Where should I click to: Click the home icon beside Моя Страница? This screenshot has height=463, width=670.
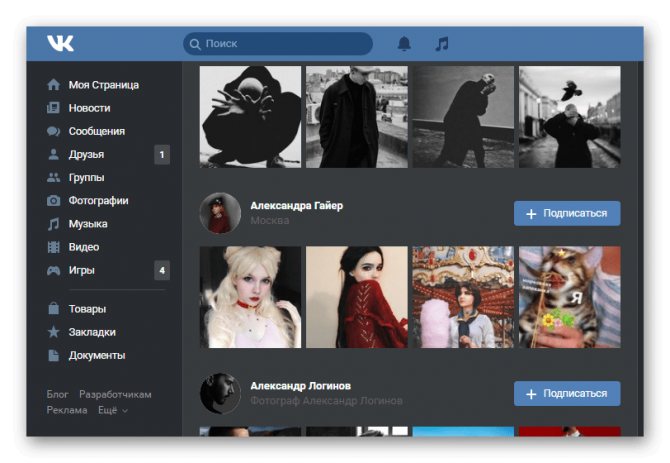[53, 85]
